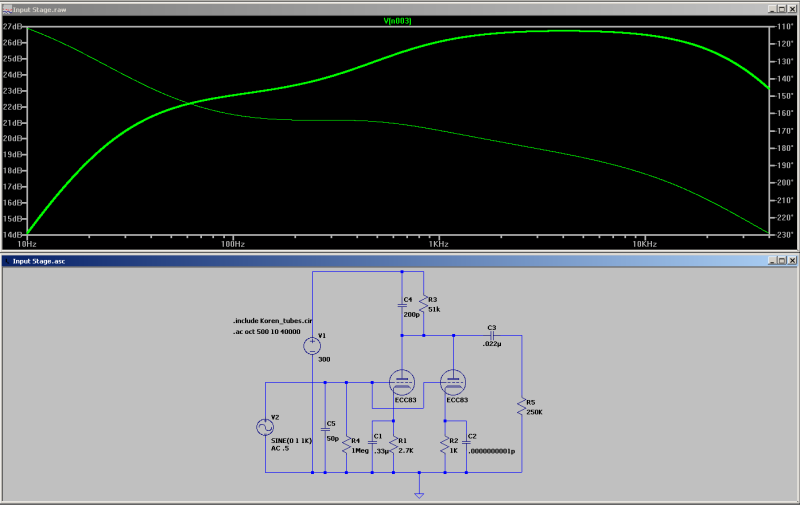
Task: Click the -110° phase axis label
Action: [x=785, y=27]
